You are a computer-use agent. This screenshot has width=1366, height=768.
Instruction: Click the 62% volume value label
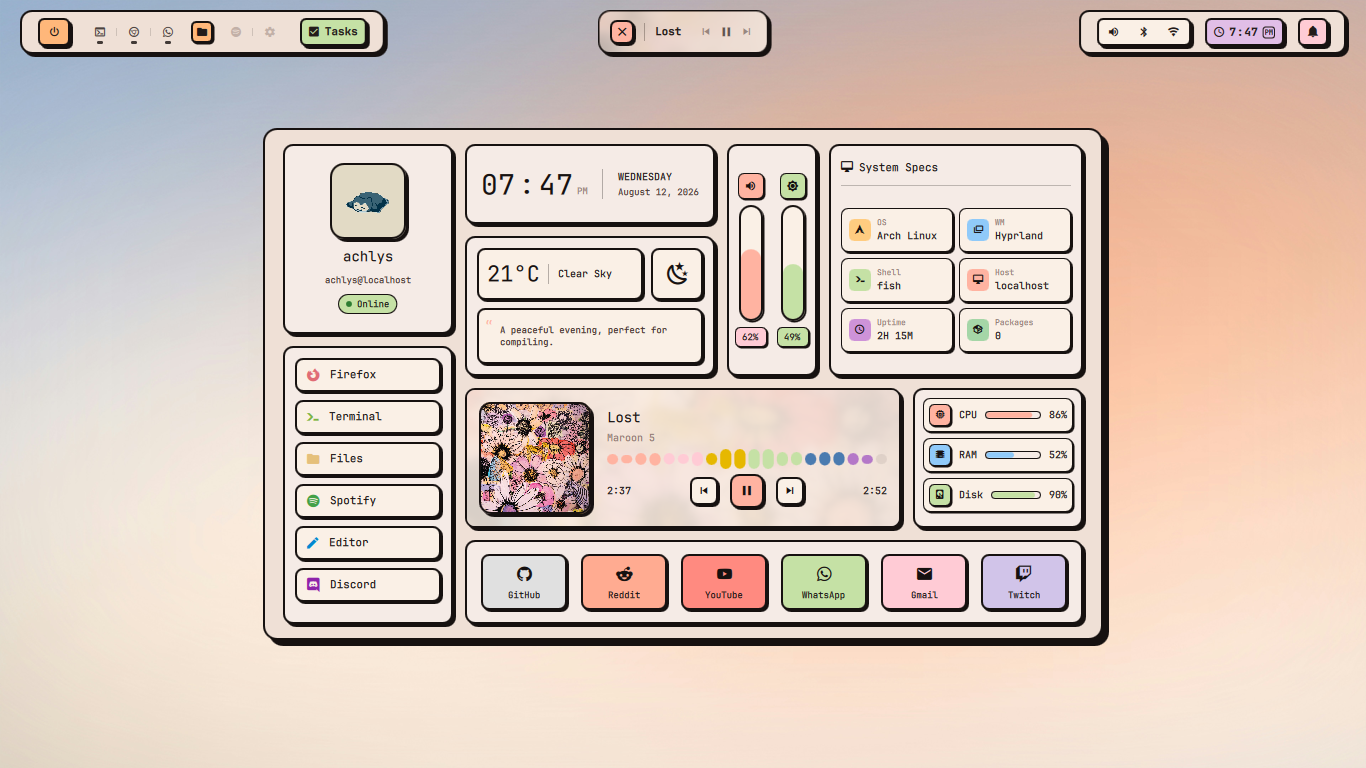click(750, 337)
